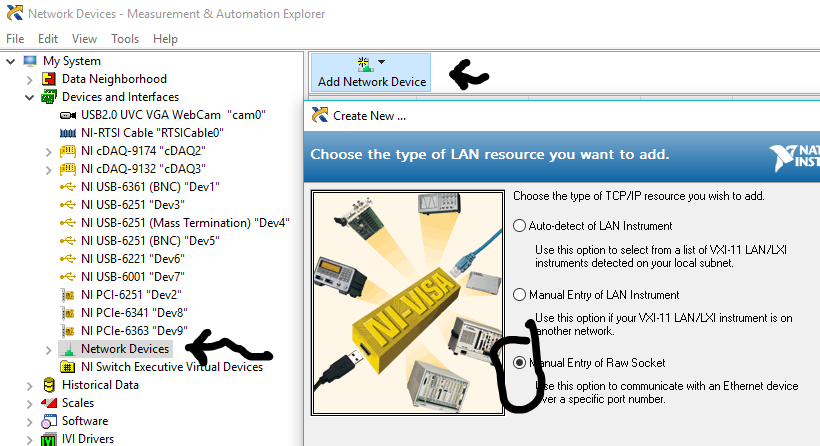The height and width of the screenshot is (446, 820).
Task: Click the USB icon for NI USB-6251 Mass Termination Dev4
Action: 67,223
